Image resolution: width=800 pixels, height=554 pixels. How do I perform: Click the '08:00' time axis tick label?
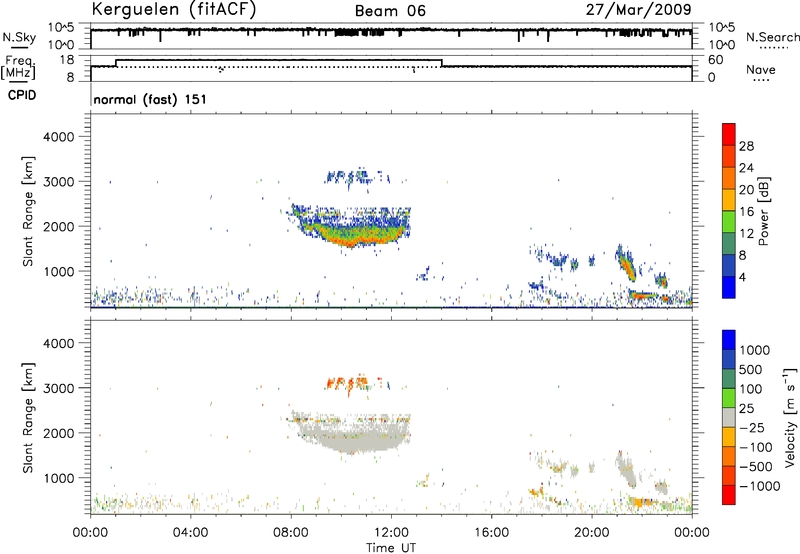(x=291, y=533)
